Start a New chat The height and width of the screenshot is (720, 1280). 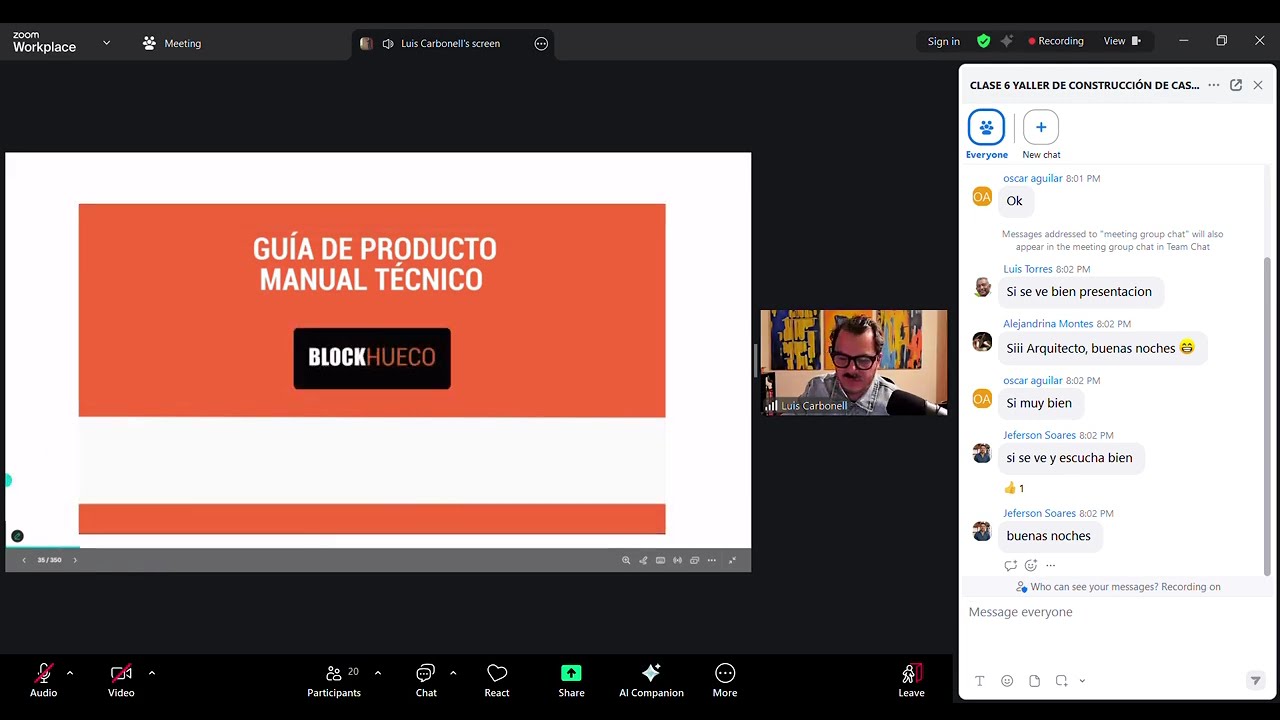pos(1041,134)
